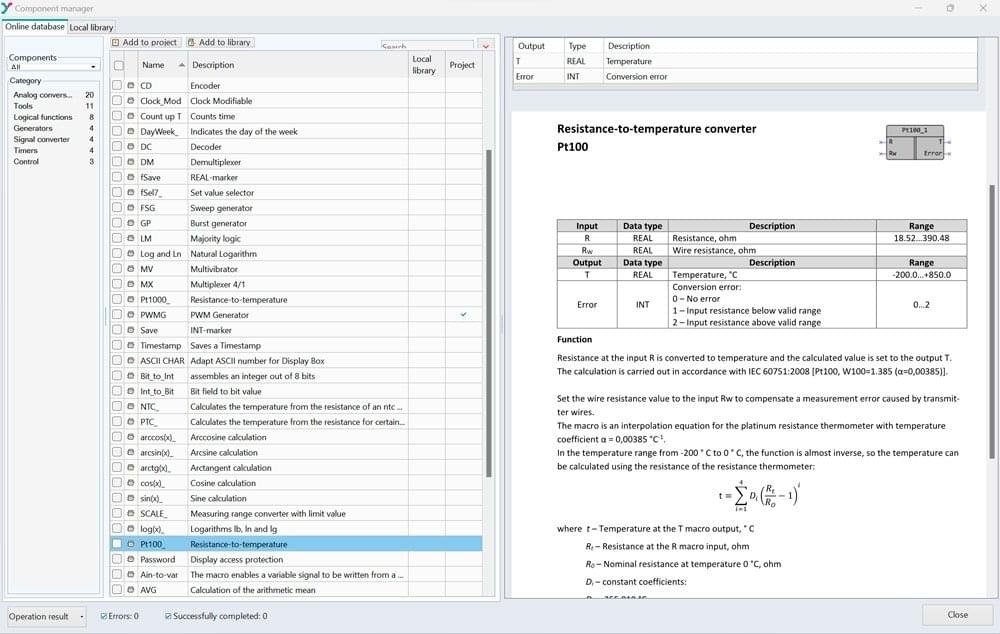Click the icon next to the SCALE_ row

pos(131,514)
